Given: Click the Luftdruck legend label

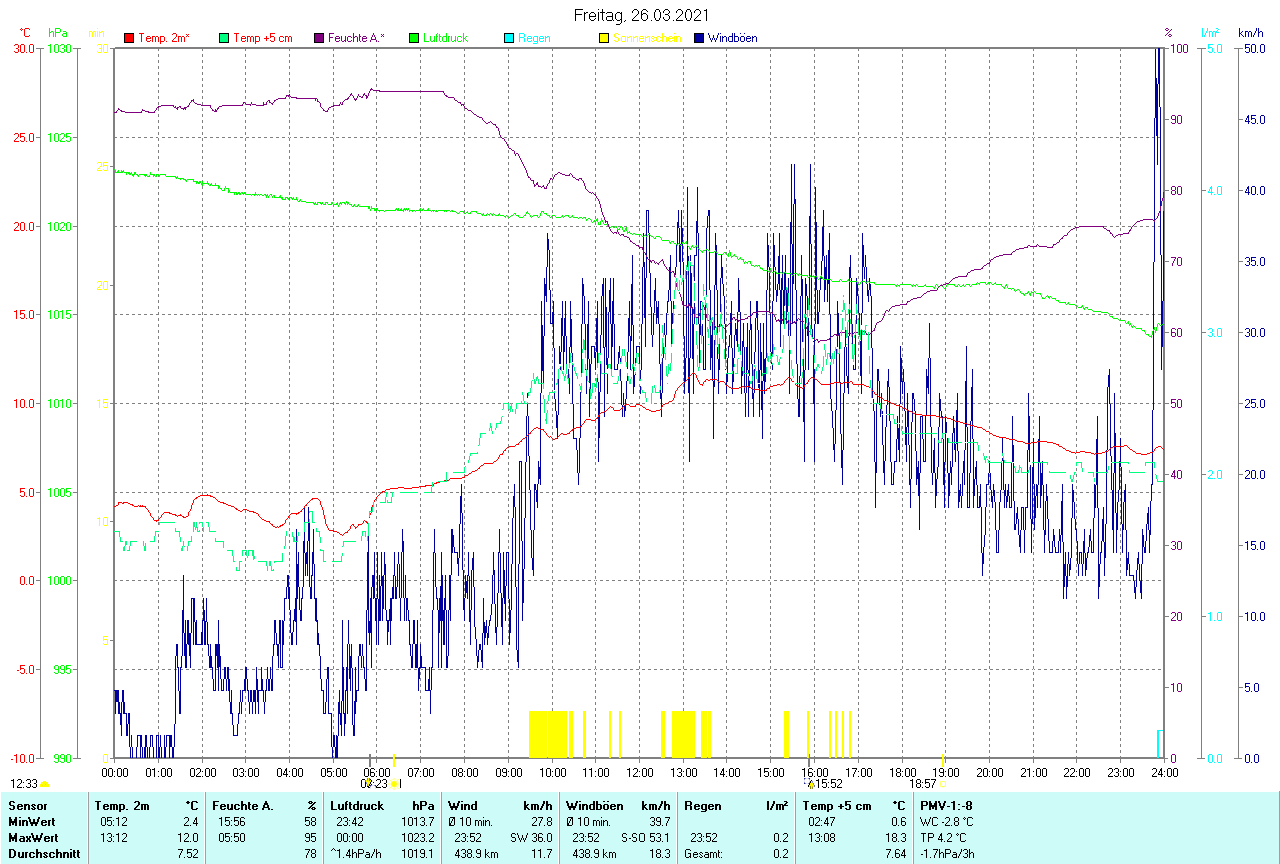Looking at the screenshot, I should [x=446, y=38].
